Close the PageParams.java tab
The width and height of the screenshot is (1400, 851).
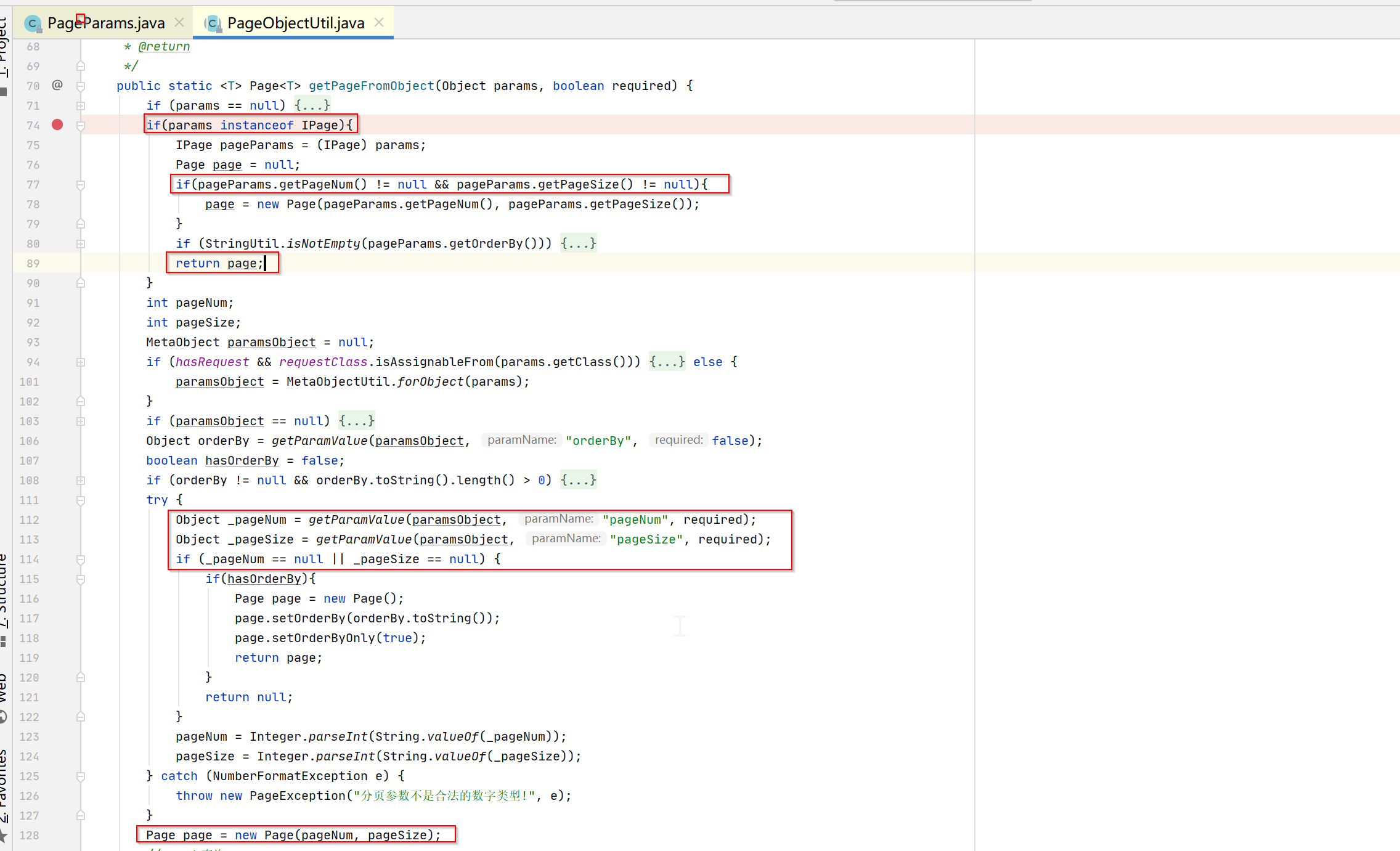[x=179, y=22]
